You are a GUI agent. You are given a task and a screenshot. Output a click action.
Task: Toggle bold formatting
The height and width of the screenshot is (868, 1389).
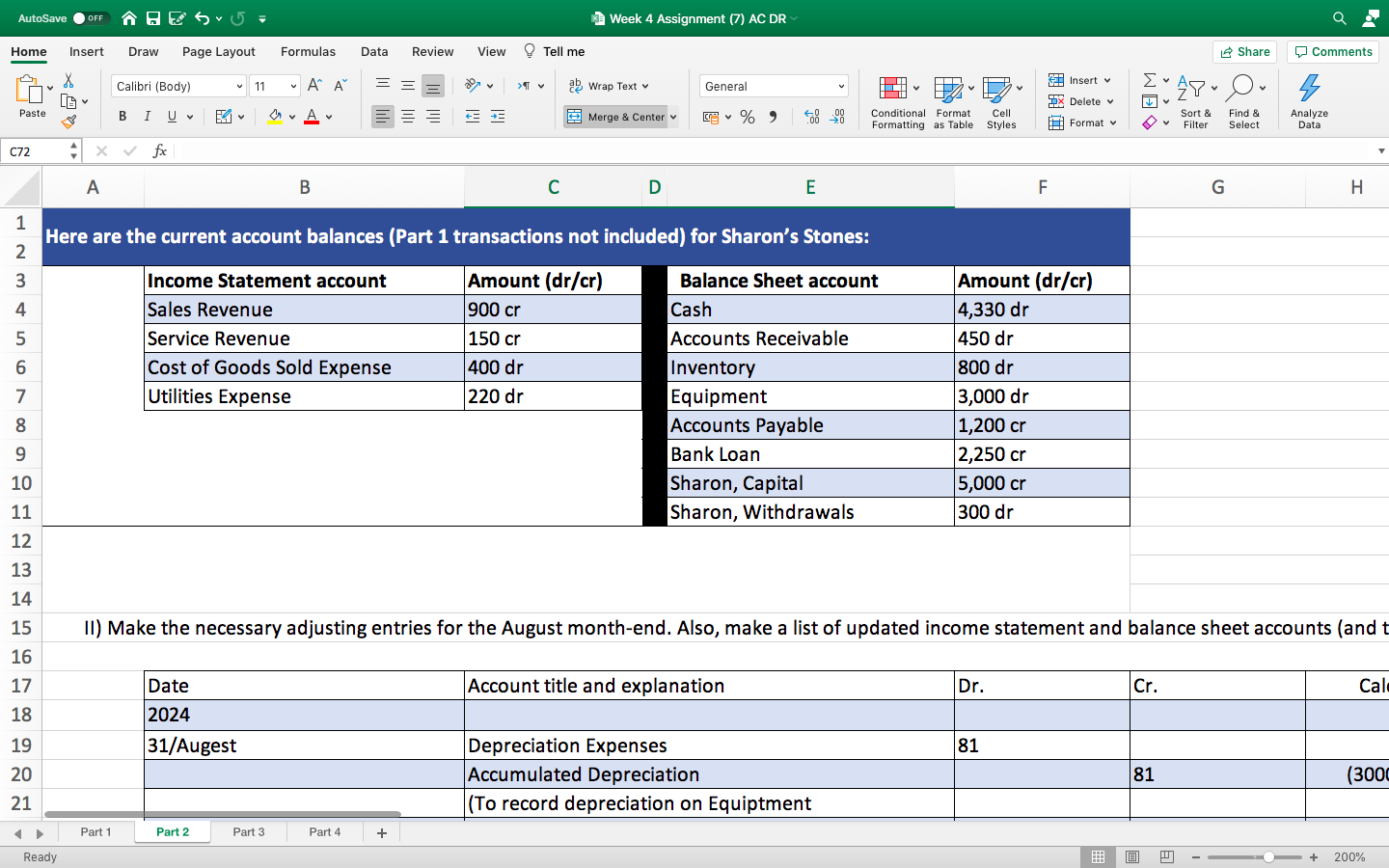[x=122, y=116]
